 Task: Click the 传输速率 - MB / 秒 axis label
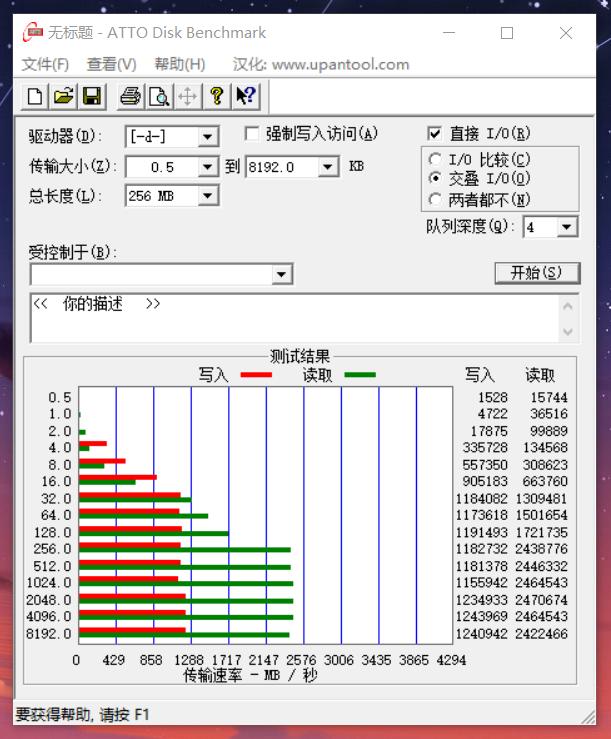[x=250, y=676]
